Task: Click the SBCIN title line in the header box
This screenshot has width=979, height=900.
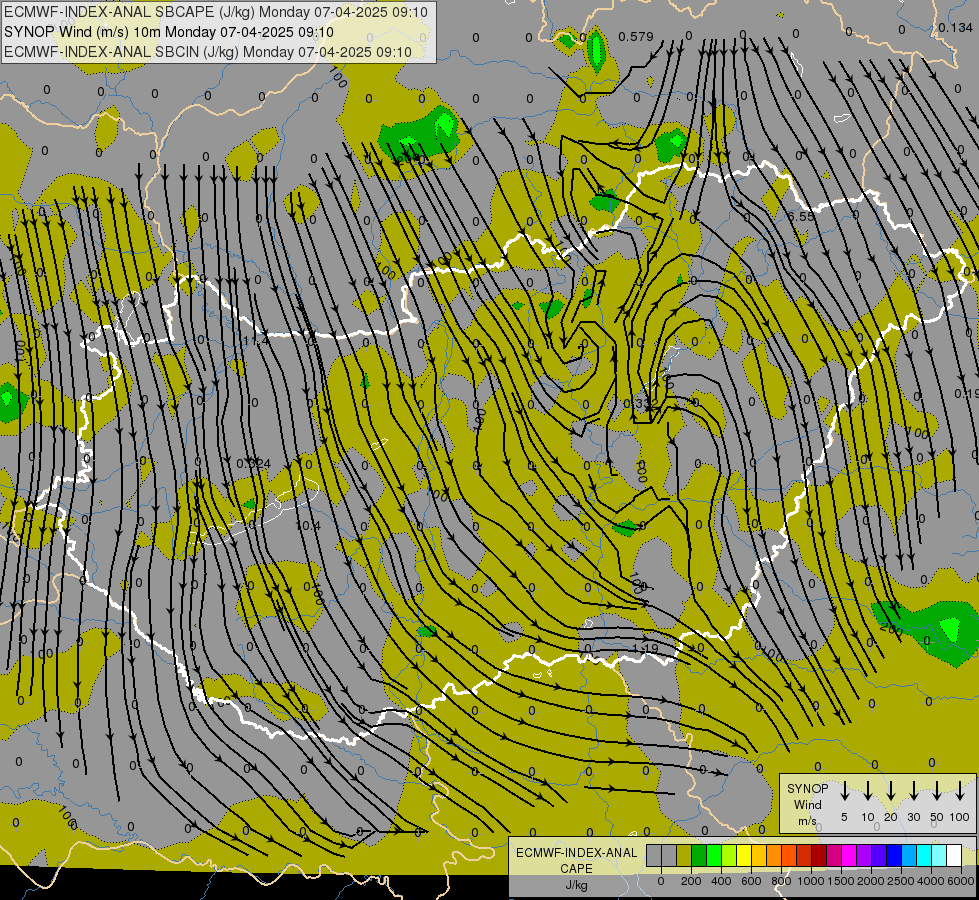Action: [x=208, y=52]
